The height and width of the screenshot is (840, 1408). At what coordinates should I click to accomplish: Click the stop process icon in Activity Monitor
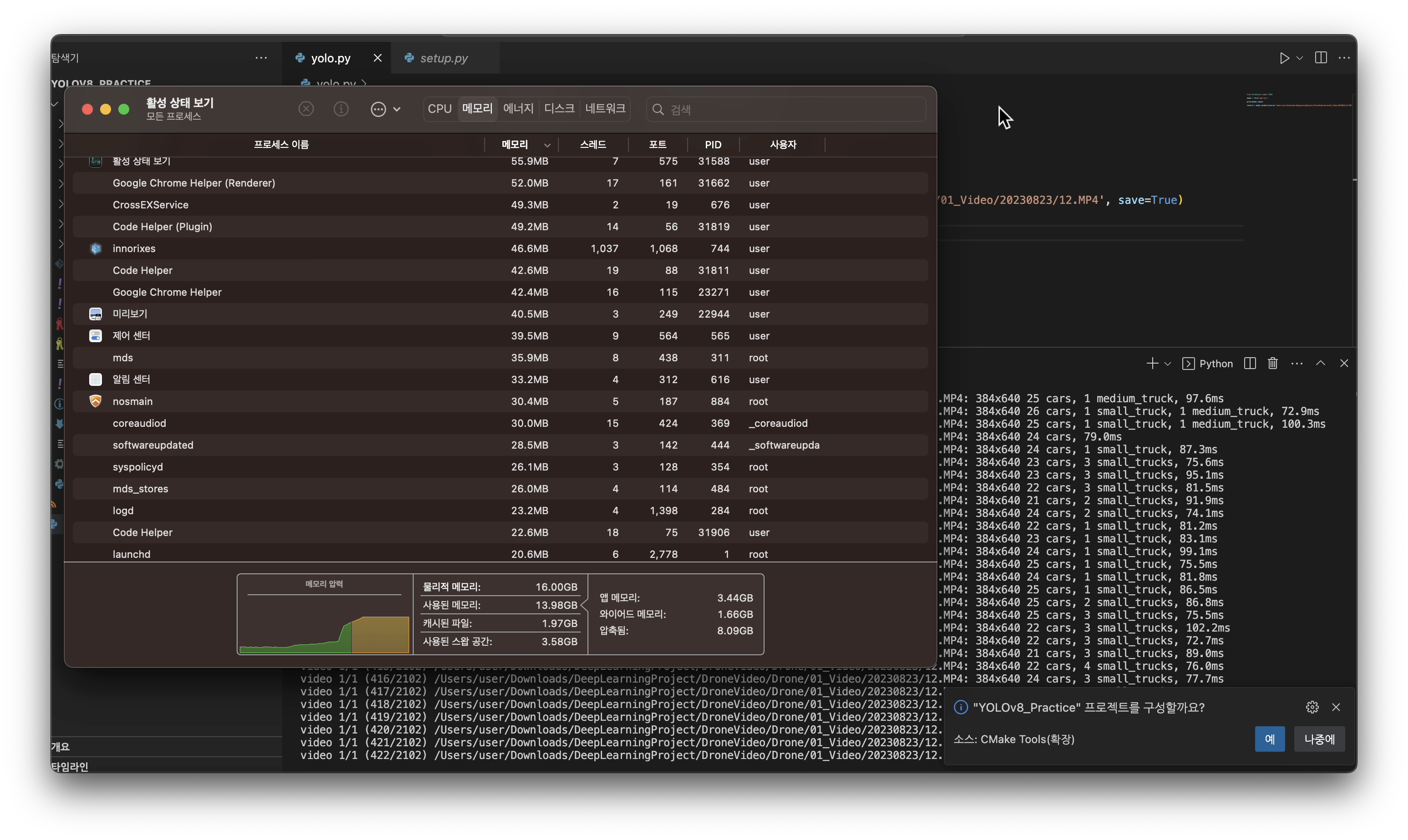306,109
